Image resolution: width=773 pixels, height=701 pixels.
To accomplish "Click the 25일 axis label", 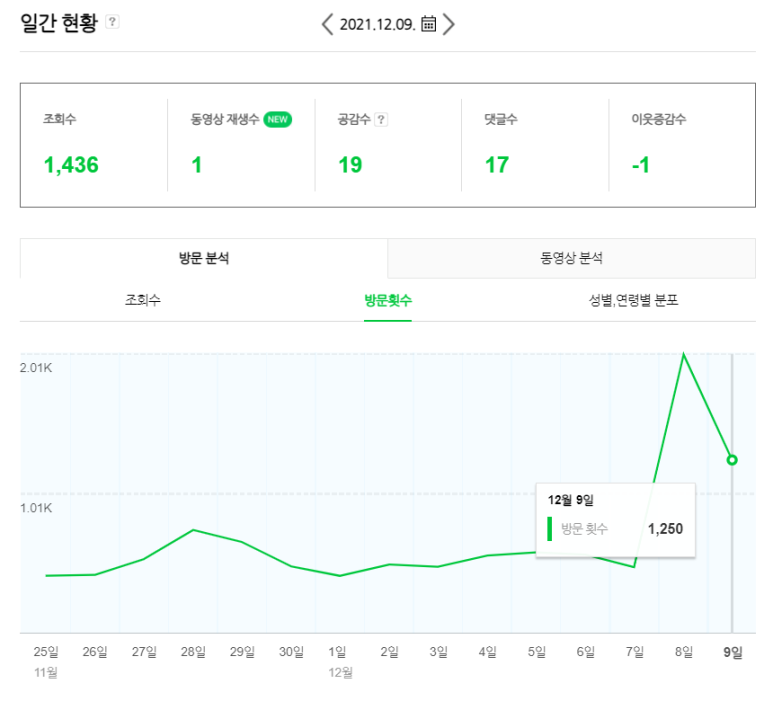I will (46, 652).
